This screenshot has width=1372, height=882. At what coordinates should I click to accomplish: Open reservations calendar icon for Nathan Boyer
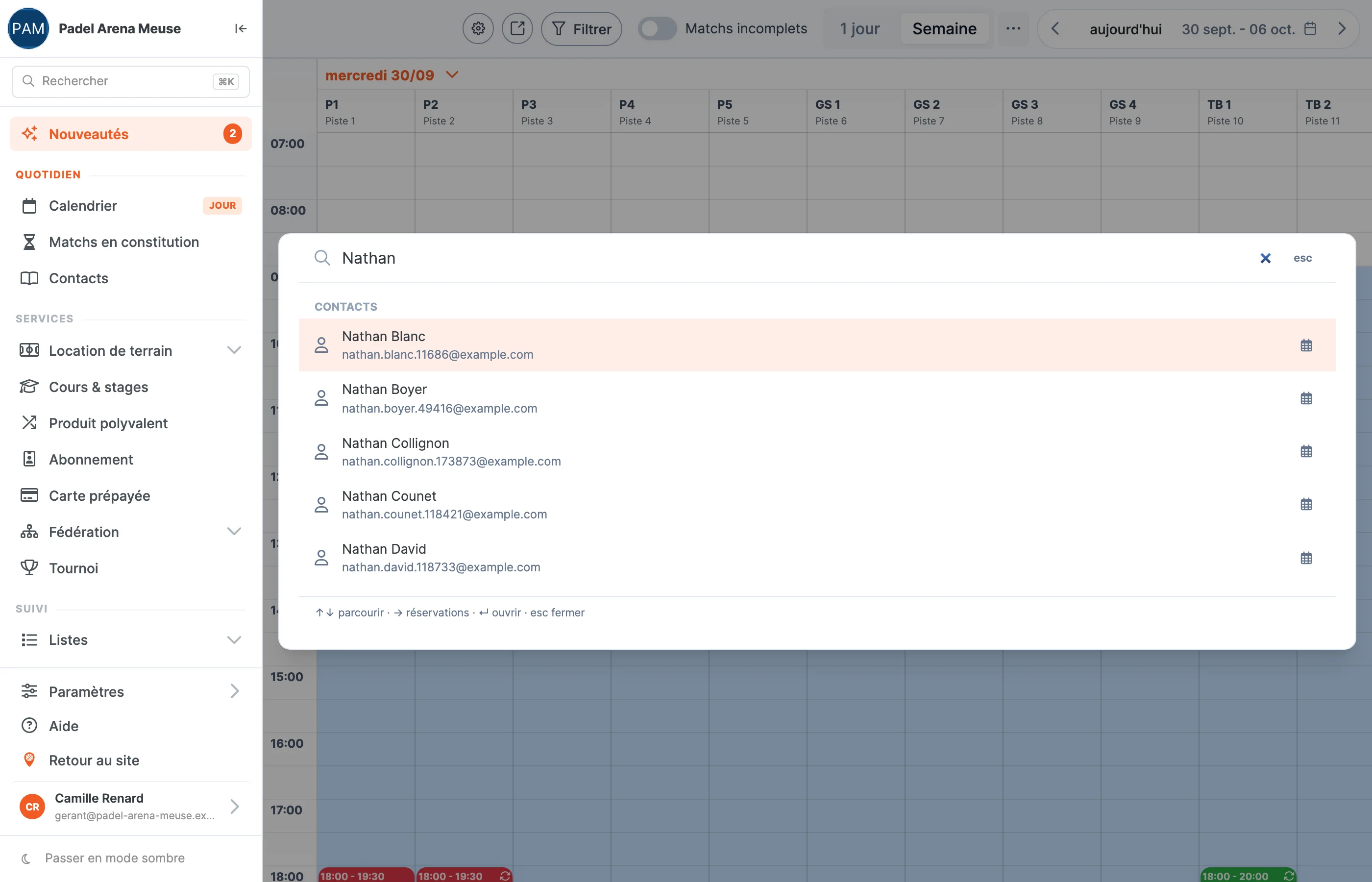(x=1306, y=399)
